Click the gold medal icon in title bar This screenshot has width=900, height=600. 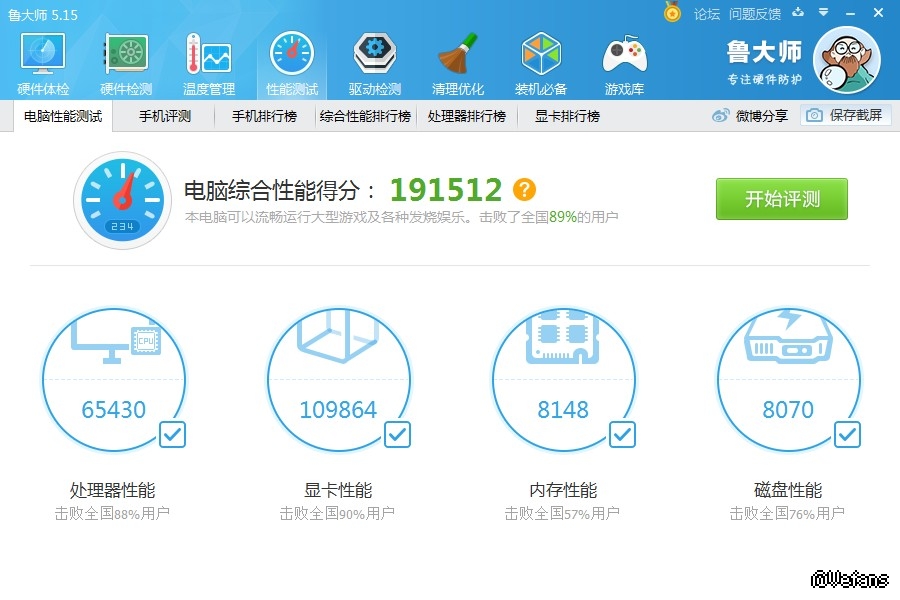point(672,13)
